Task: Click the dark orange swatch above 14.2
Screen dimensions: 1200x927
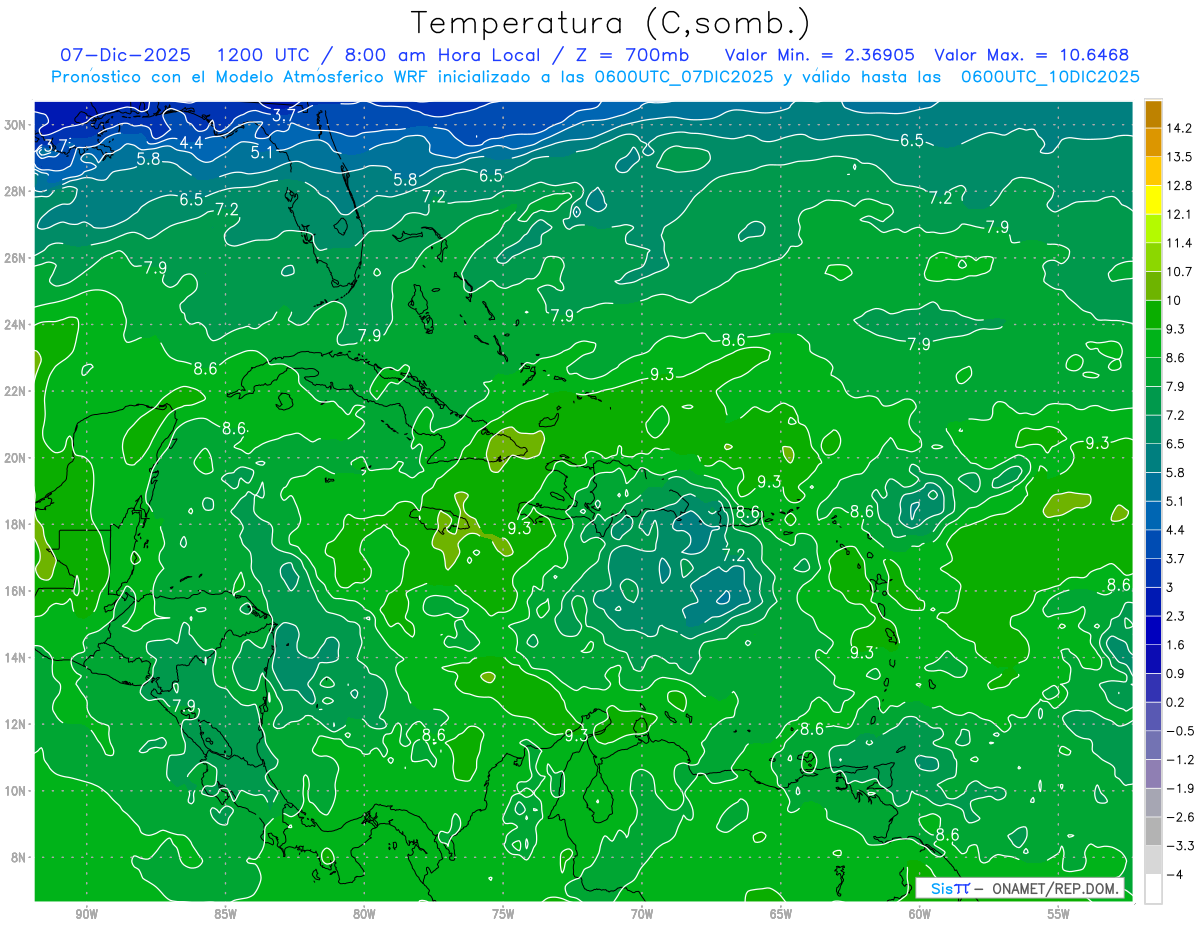Action: coord(1153,113)
